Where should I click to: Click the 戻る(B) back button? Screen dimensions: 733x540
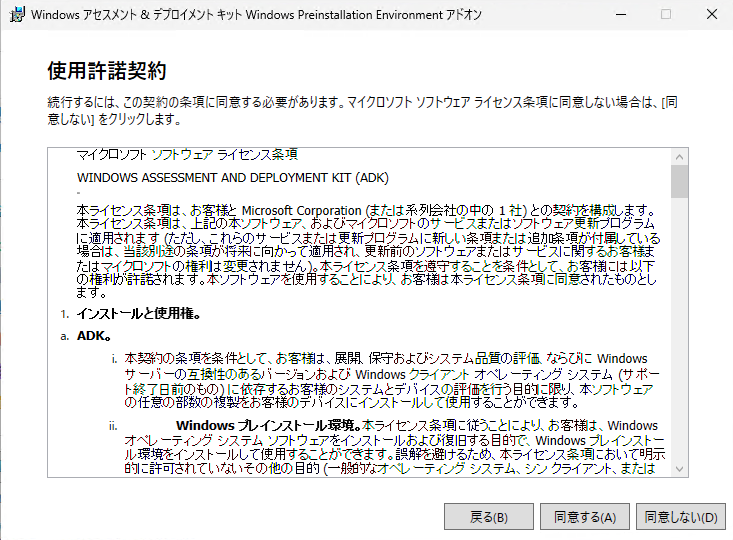coord(489,517)
